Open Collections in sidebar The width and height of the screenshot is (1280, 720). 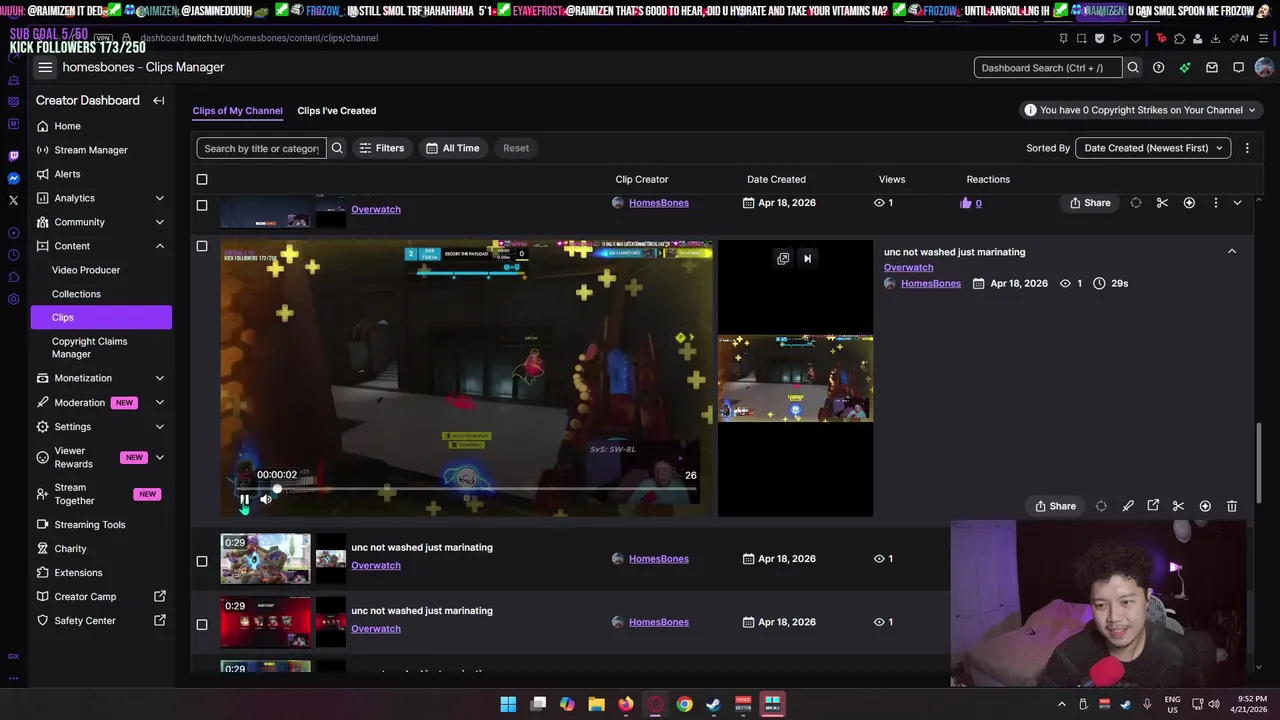pos(76,294)
